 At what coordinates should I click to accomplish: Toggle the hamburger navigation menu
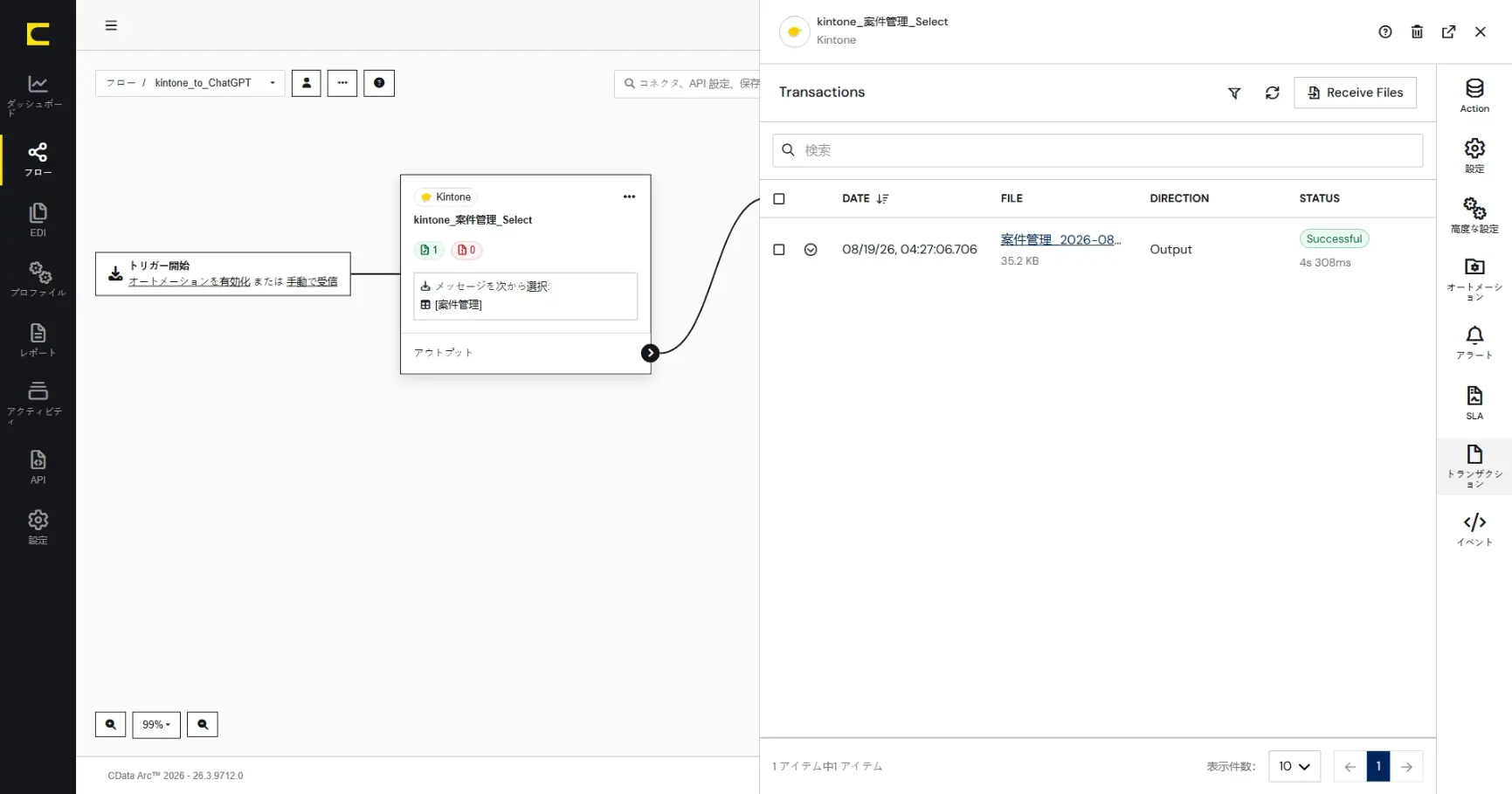coord(111,25)
